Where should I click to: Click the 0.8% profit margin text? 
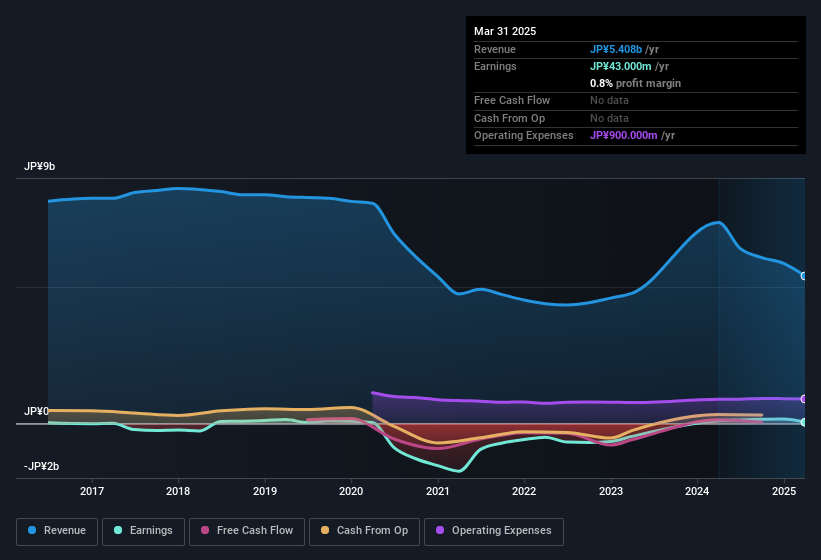point(635,83)
